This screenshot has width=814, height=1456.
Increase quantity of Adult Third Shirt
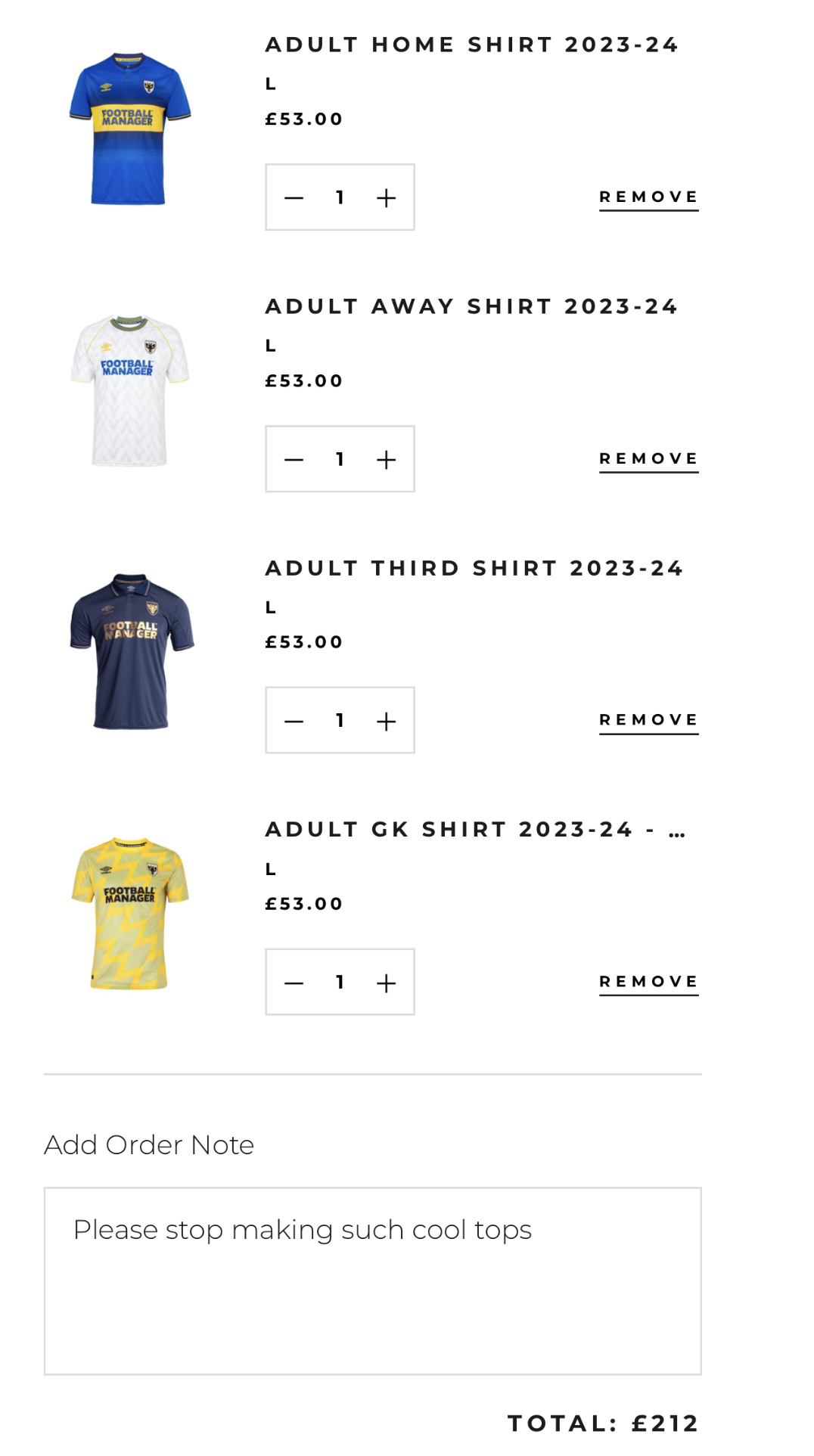click(x=386, y=722)
